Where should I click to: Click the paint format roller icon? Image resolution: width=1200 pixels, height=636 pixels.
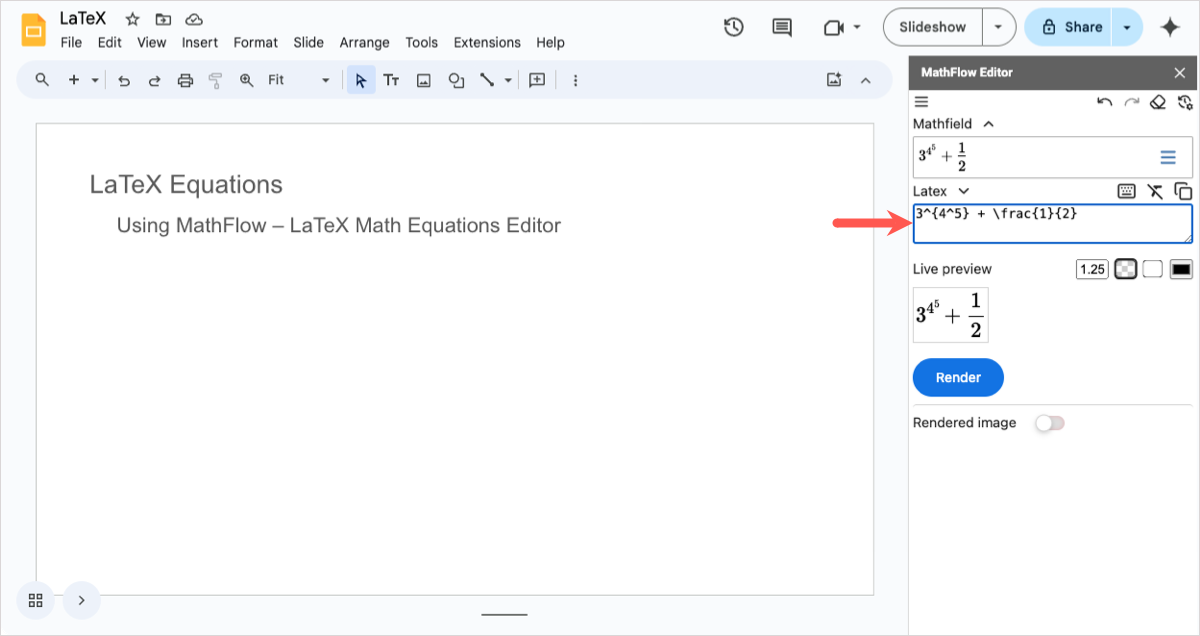tap(215, 81)
